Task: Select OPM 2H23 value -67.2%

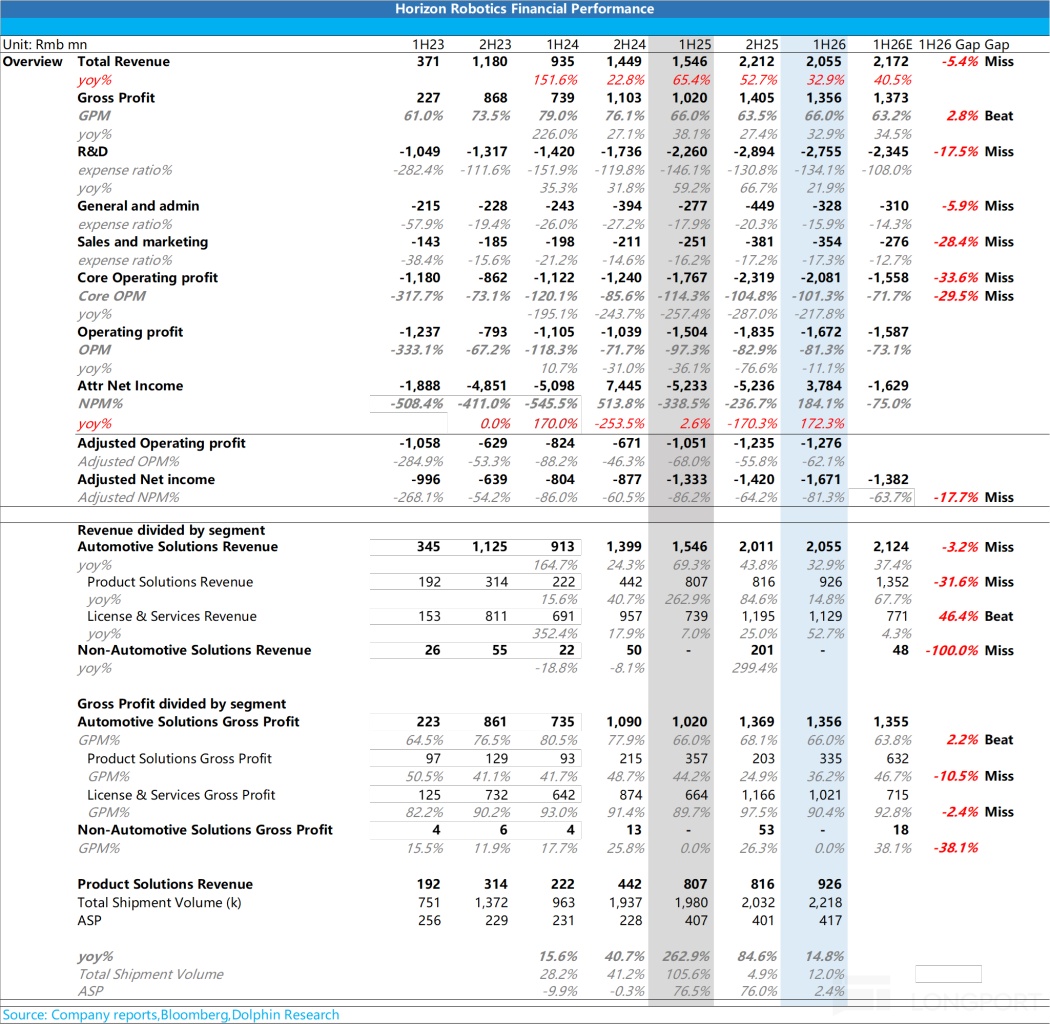Action: pos(488,350)
